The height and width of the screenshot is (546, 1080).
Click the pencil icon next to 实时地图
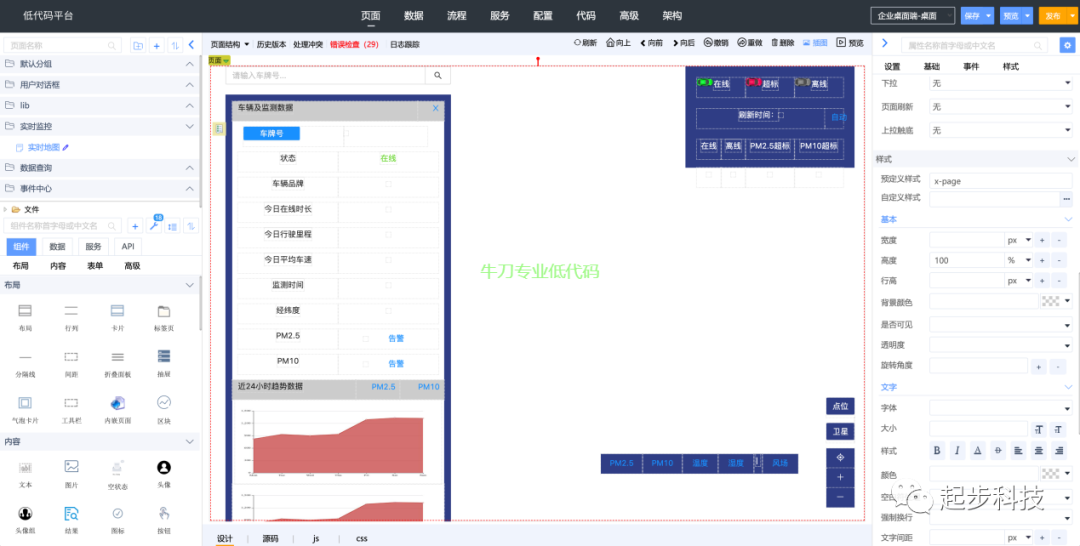point(66,147)
